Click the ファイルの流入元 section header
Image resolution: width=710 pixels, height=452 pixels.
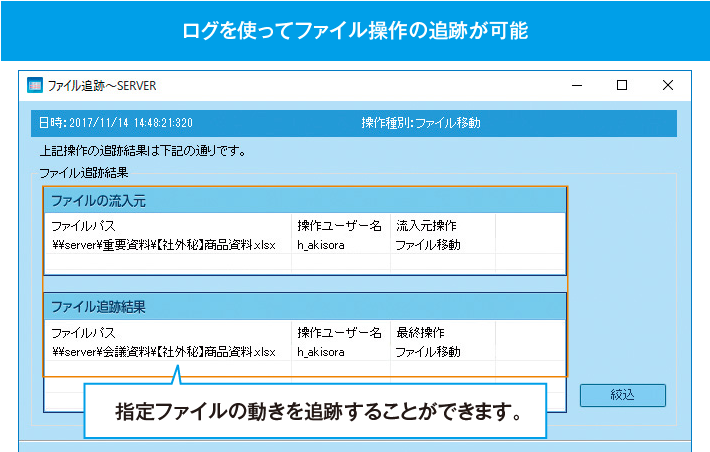click(305, 200)
